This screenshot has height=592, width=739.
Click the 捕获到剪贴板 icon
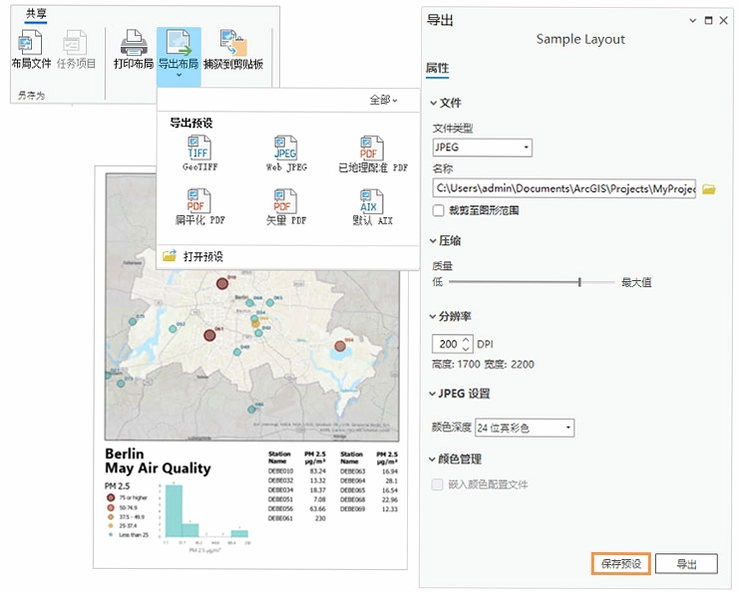(233, 42)
